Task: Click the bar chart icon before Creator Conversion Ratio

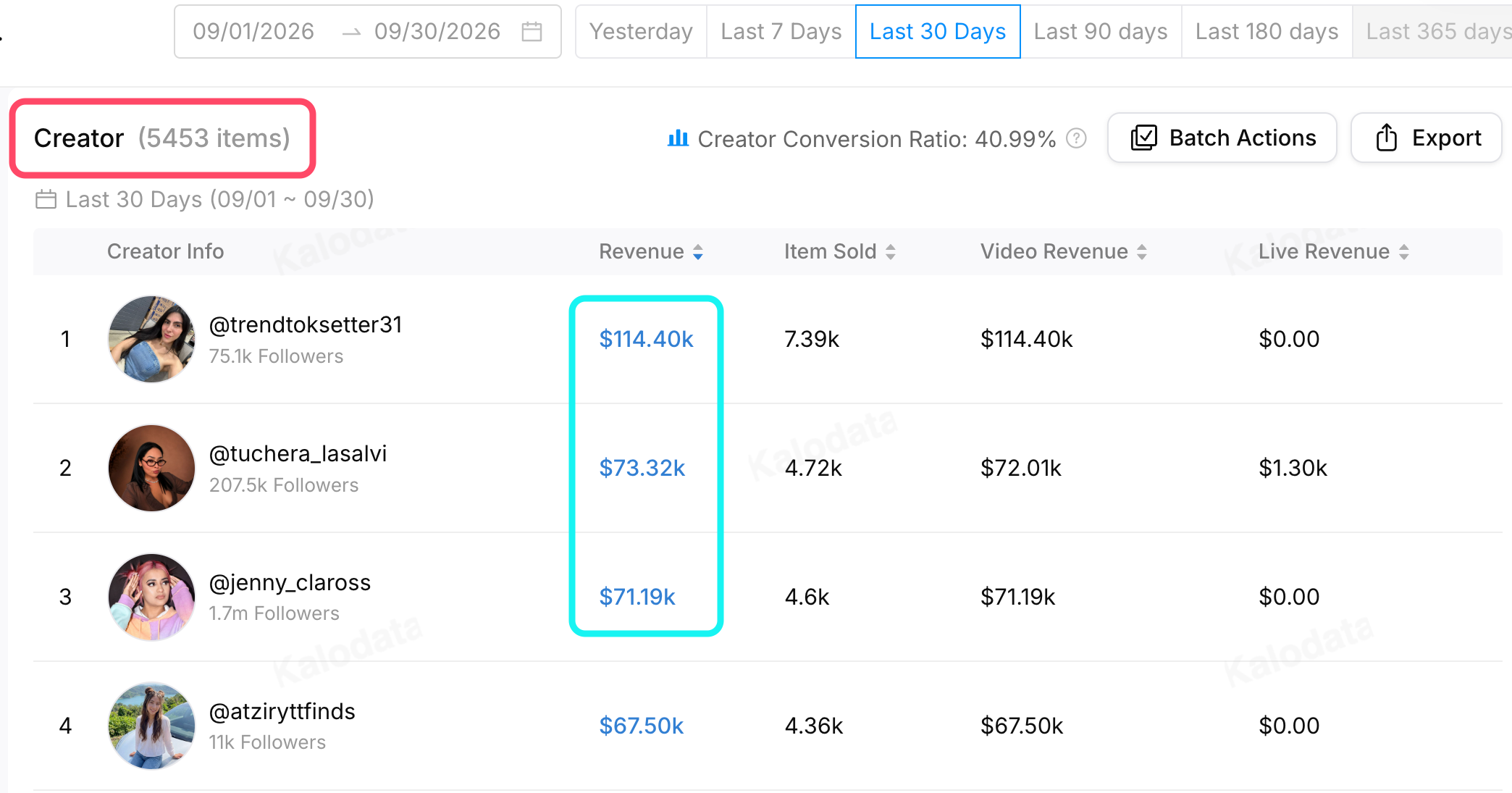Action: [678, 138]
